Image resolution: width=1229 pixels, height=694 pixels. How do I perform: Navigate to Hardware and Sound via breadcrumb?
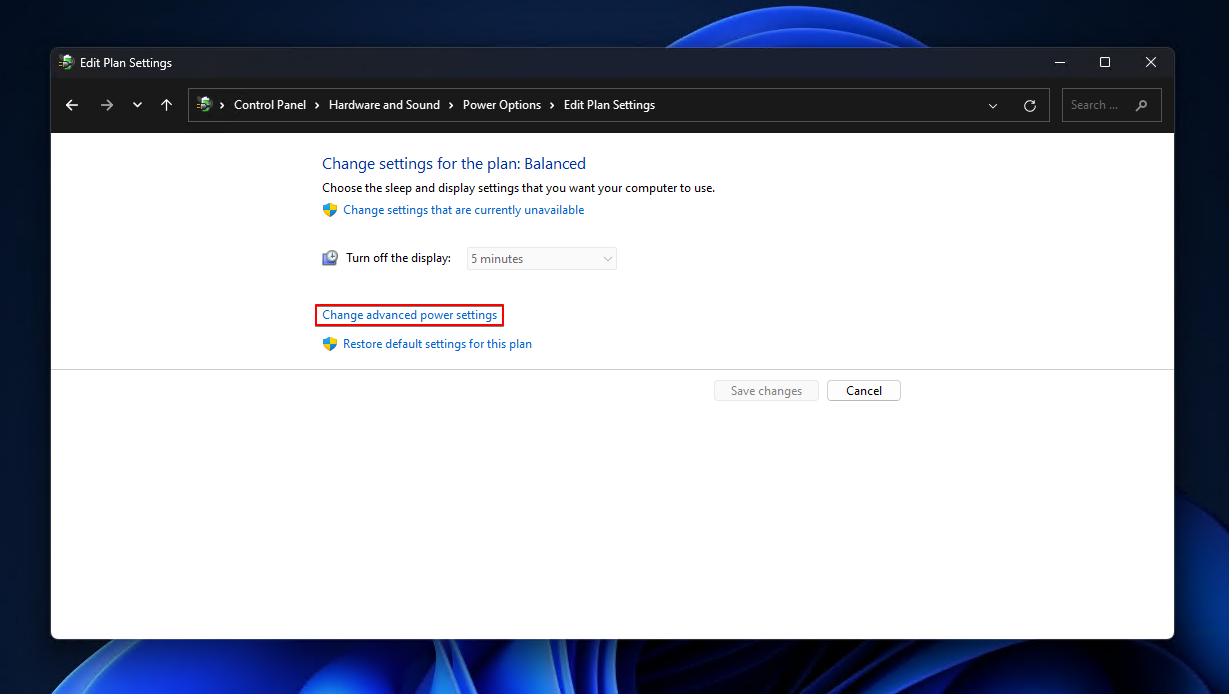coord(384,104)
